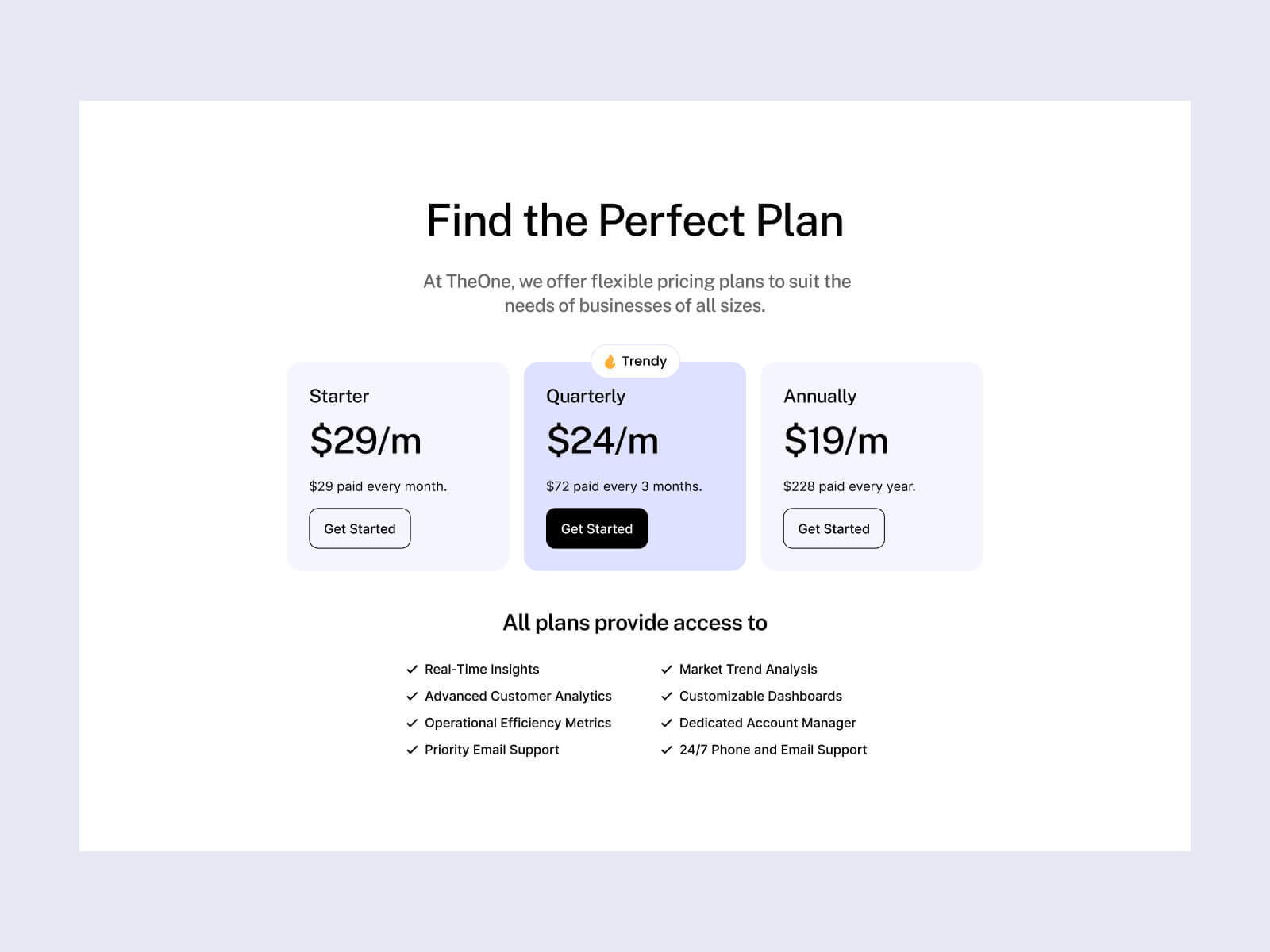Click the $19/m price text

coord(836,440)
